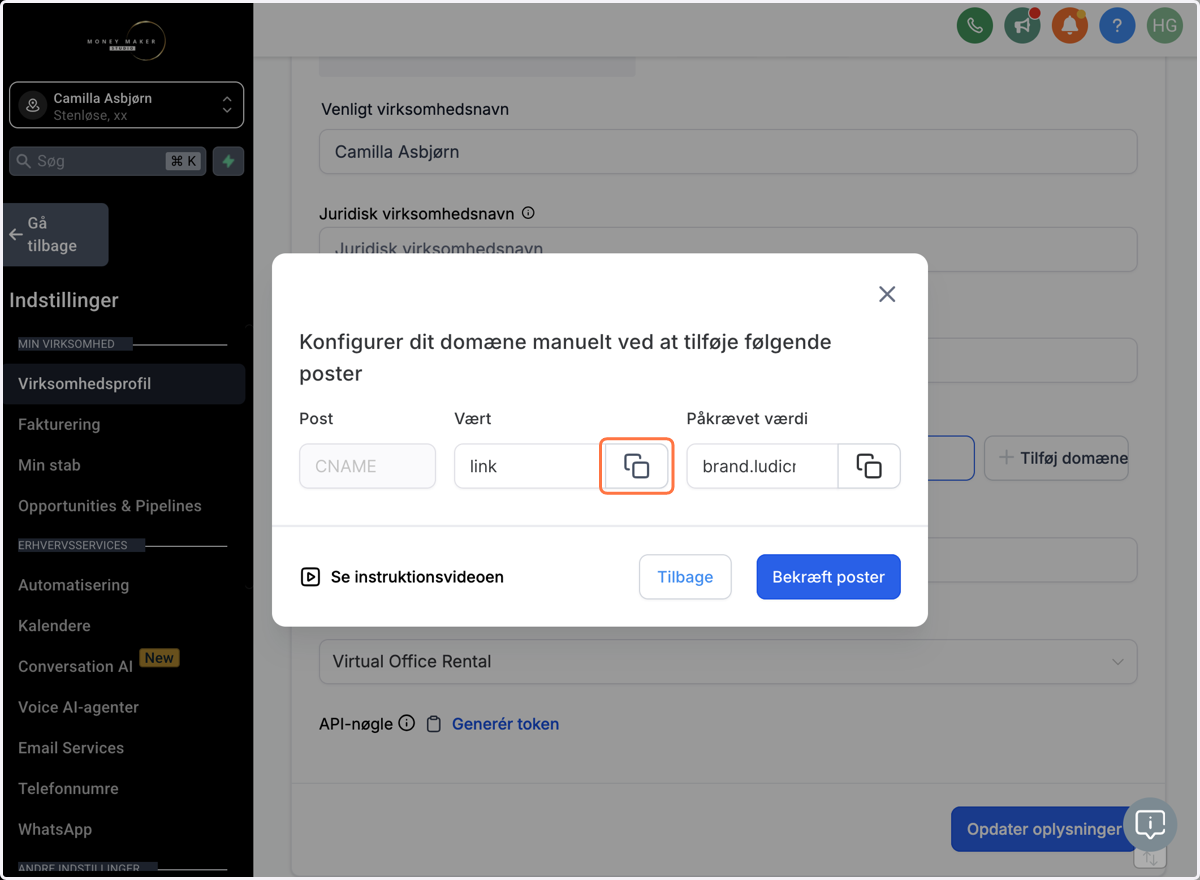This screenshot has height=880, width=1200.
Task: Click the phone dialer icon
Action: click(x=974, y=26)
